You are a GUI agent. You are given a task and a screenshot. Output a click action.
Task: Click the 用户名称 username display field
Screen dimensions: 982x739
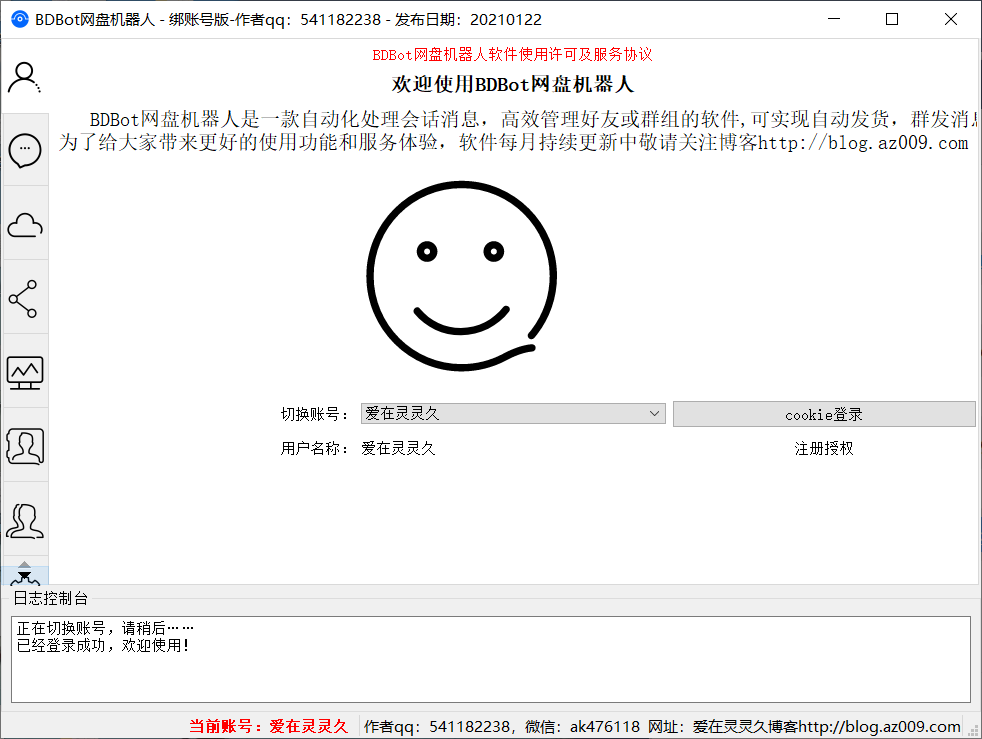tap(400, 450)
